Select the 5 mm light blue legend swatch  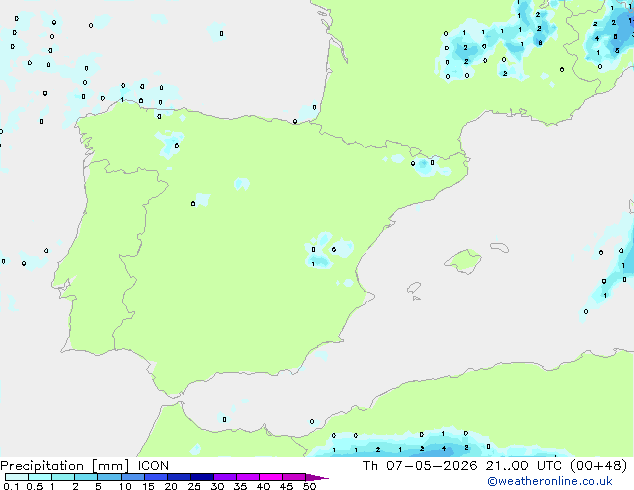pos(110,477)
